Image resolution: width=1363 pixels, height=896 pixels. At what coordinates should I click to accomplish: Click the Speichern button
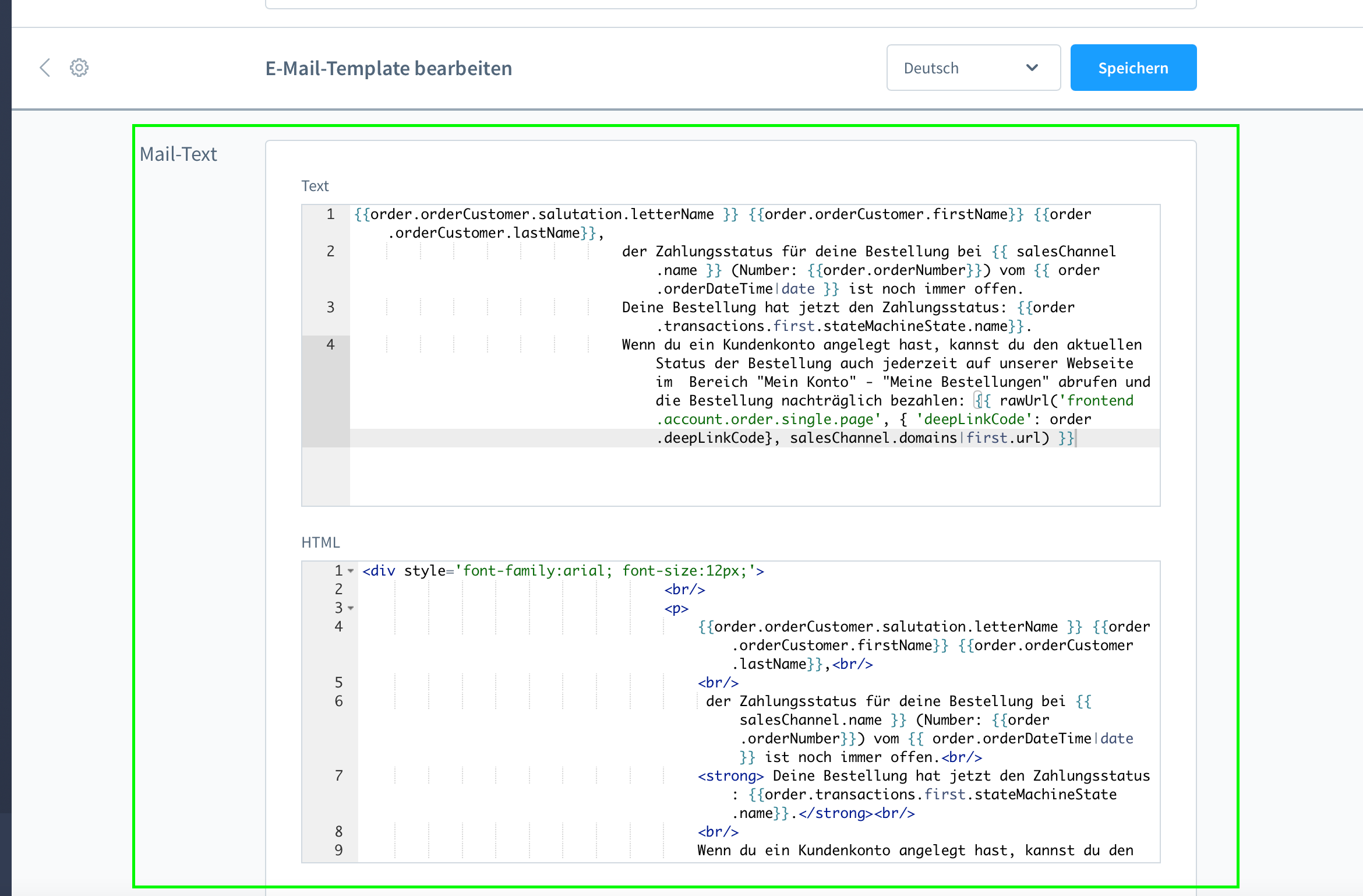[x=1133, y=68]
